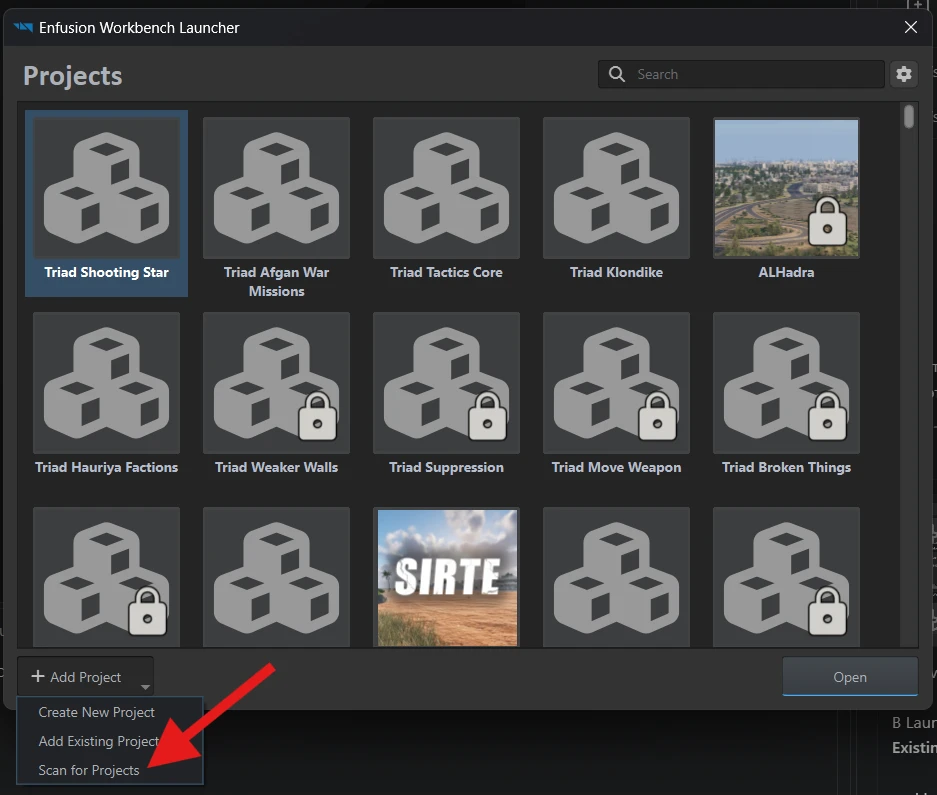
Task: Pick the Triad Move Weapon project icon
Action: pos(616,383)
